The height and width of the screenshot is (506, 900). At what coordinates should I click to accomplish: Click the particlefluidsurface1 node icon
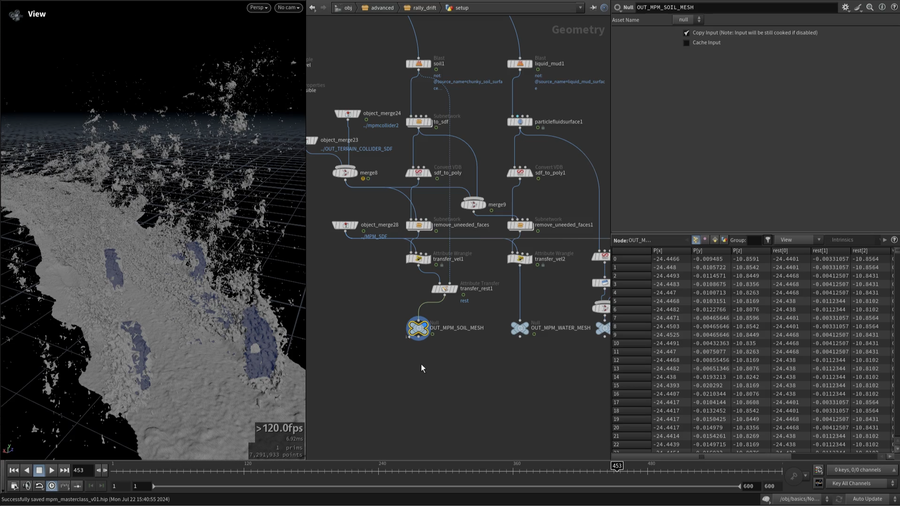click(519, 122)
